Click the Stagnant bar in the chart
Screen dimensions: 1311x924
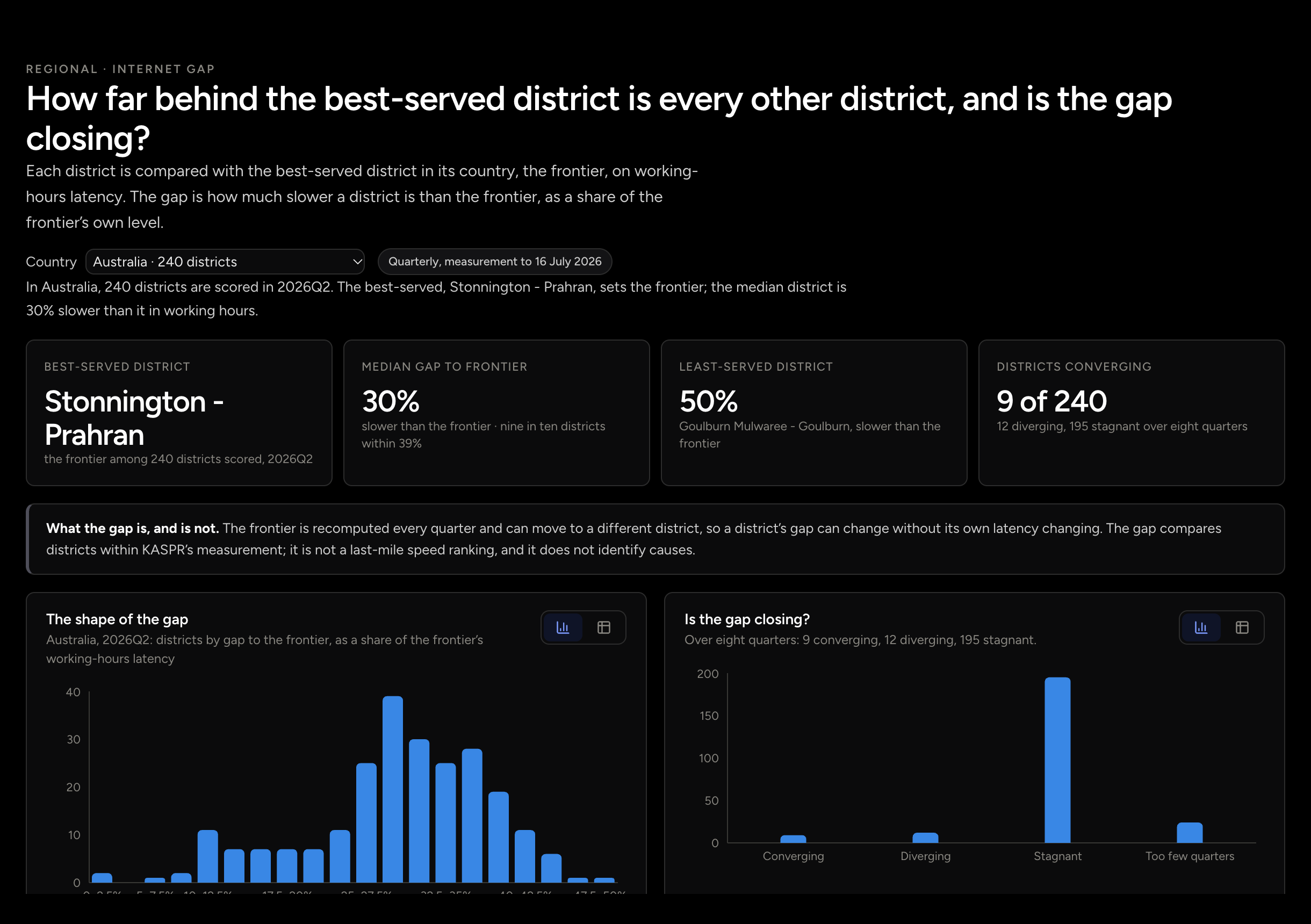[1057, 760]
